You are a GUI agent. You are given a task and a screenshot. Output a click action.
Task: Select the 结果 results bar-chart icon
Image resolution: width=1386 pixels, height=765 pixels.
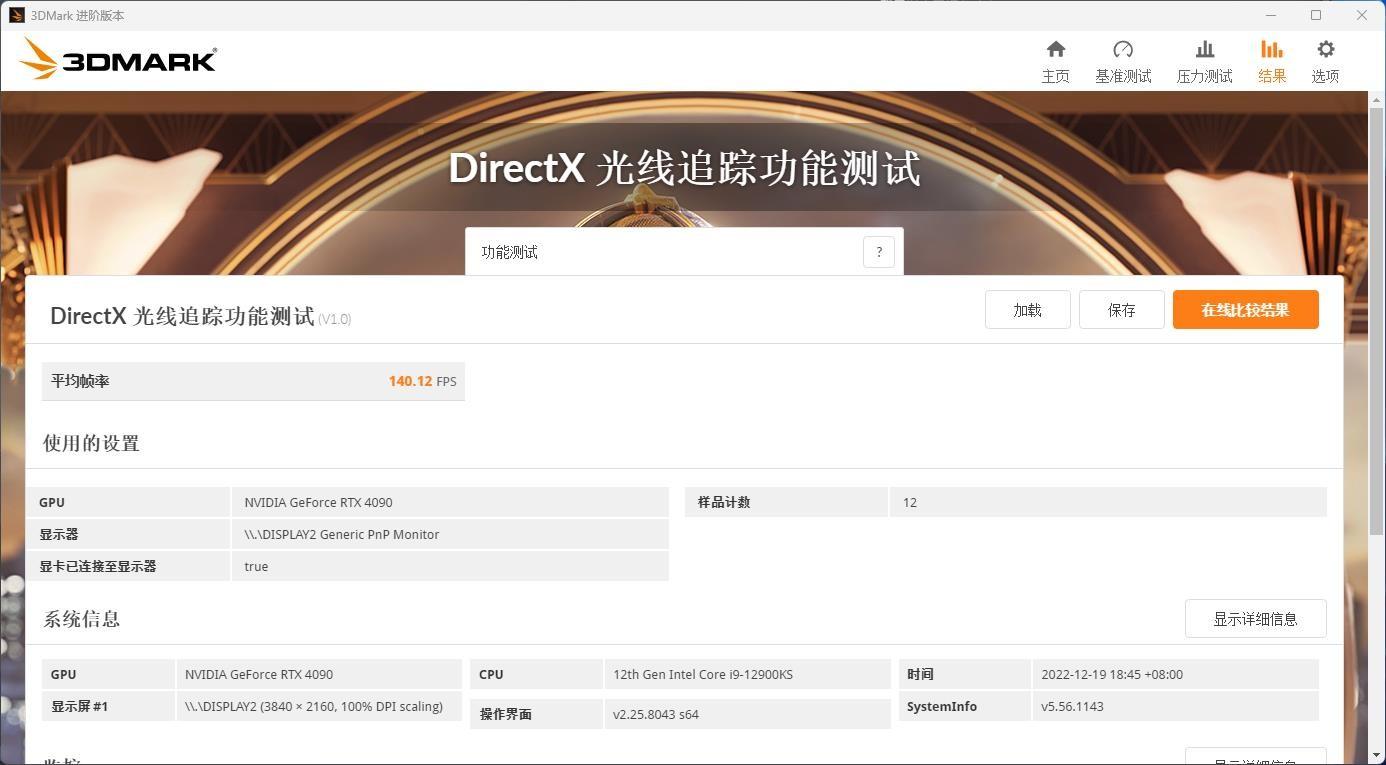pyautogui.click(x=1271, y=50)
